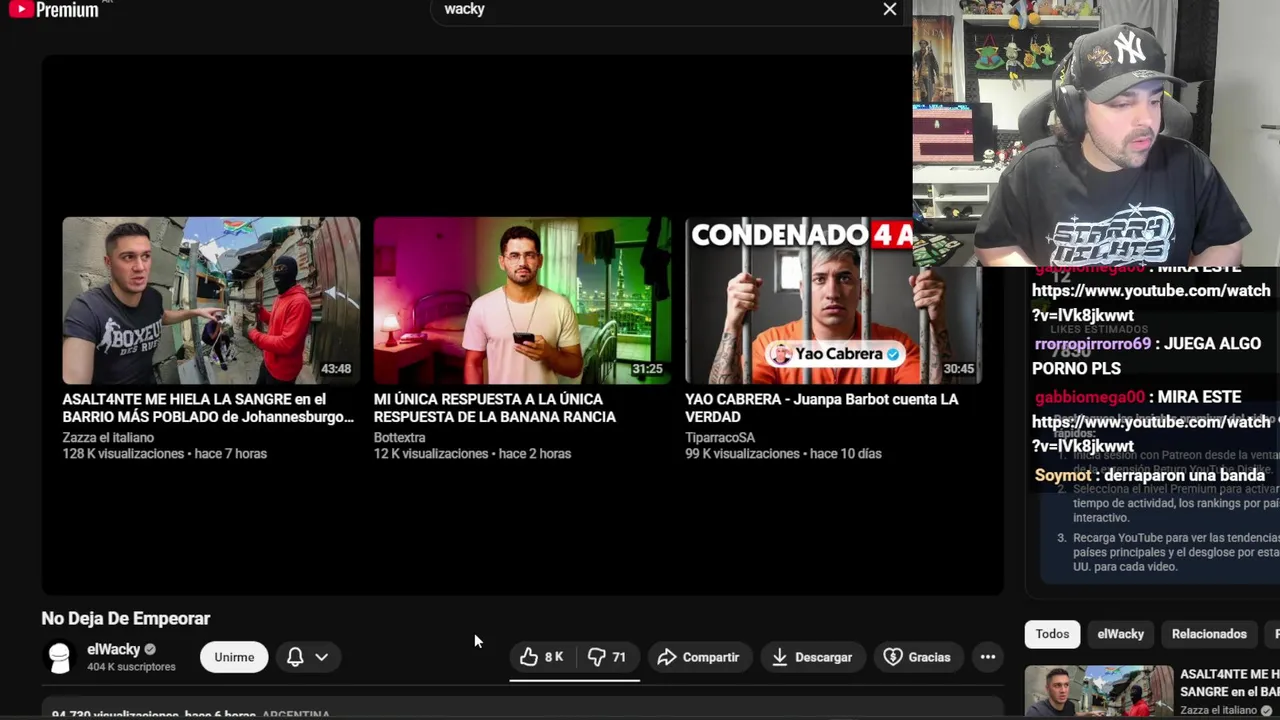Screen dimensions: 1280x720
Task: Click username 'Soymot' in chat
Action: tap(1063, 475)
